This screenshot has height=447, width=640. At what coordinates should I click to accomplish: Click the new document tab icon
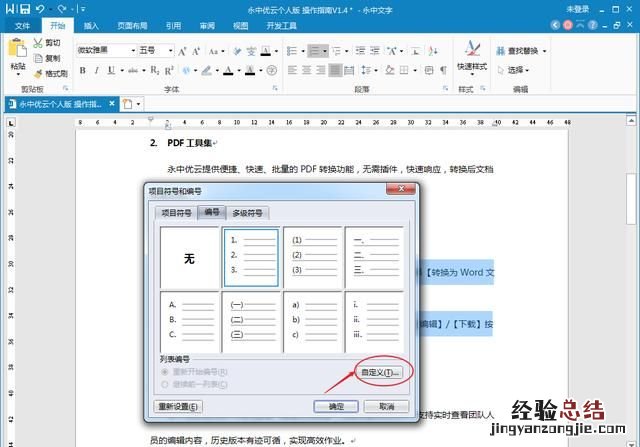click(x=127, y=104)
